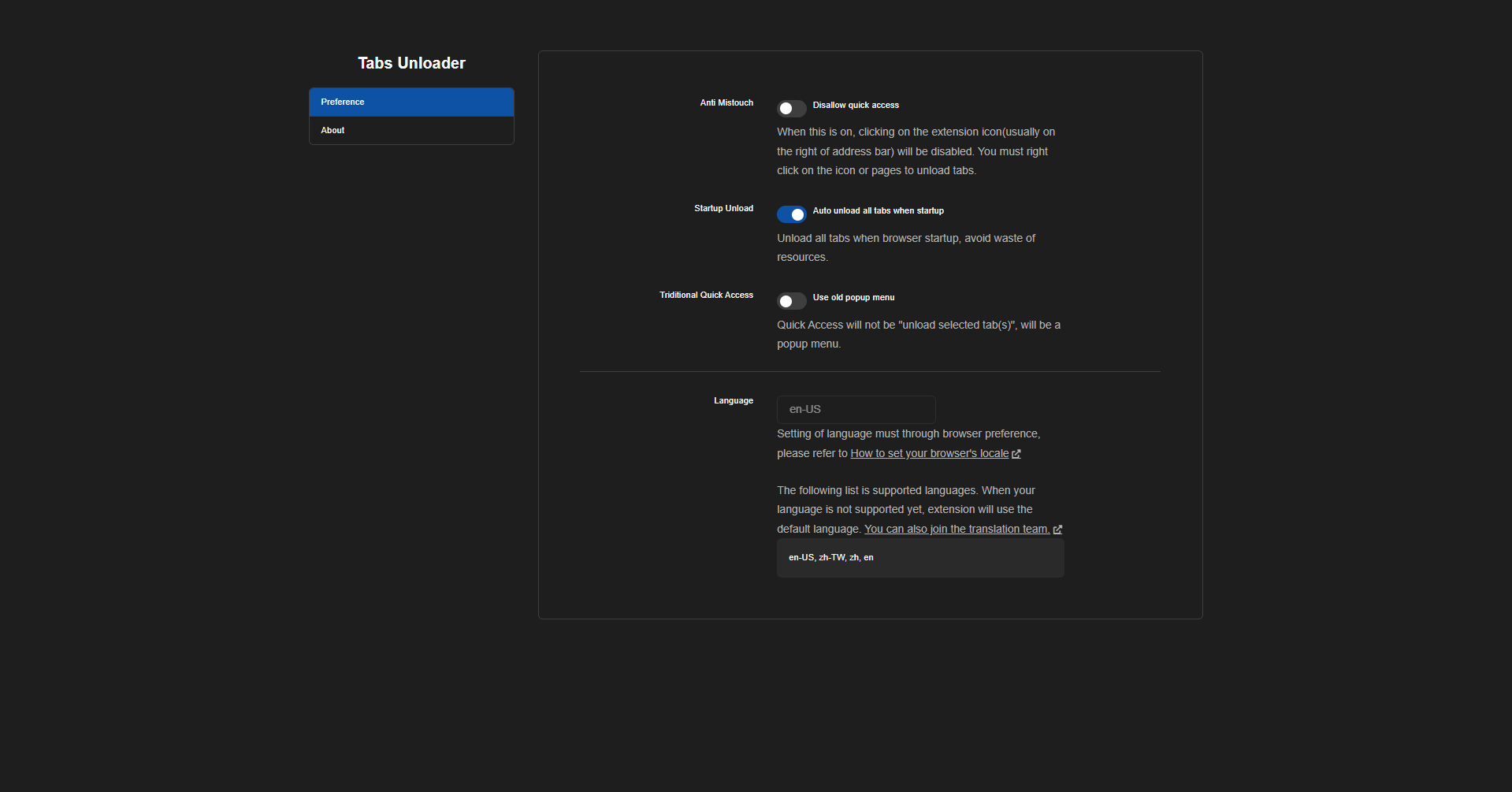The image size is (1512, 792).
Task: Click the Language label
Action: point(734,401)
